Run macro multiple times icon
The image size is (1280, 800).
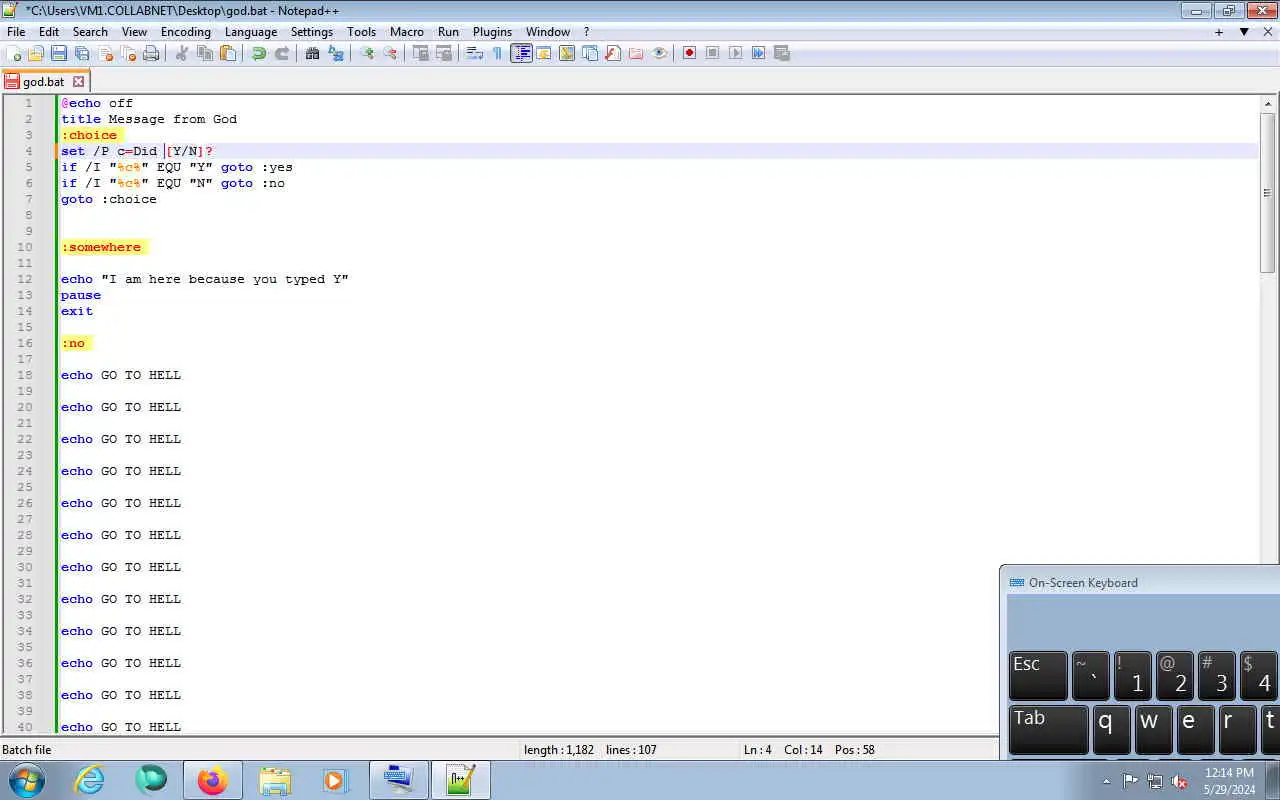(x=759, y=53)
